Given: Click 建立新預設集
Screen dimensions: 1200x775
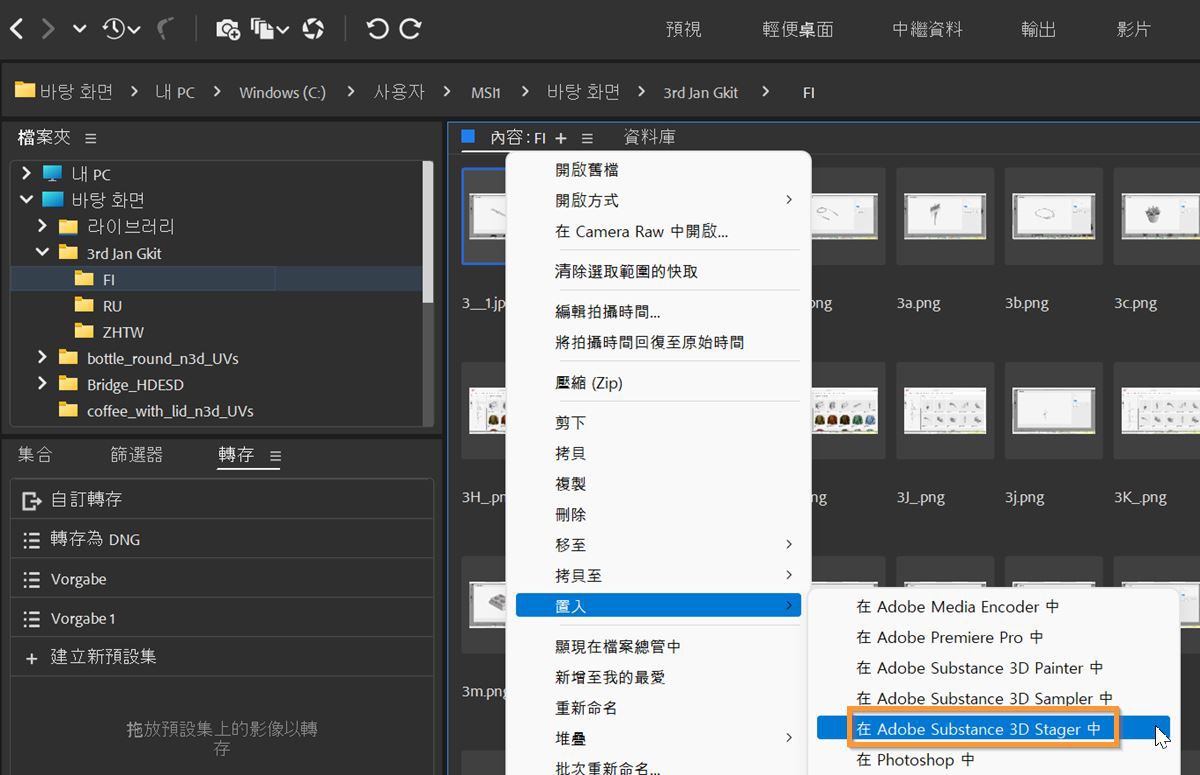Looking at the screenshot, I should click(222, 657).
